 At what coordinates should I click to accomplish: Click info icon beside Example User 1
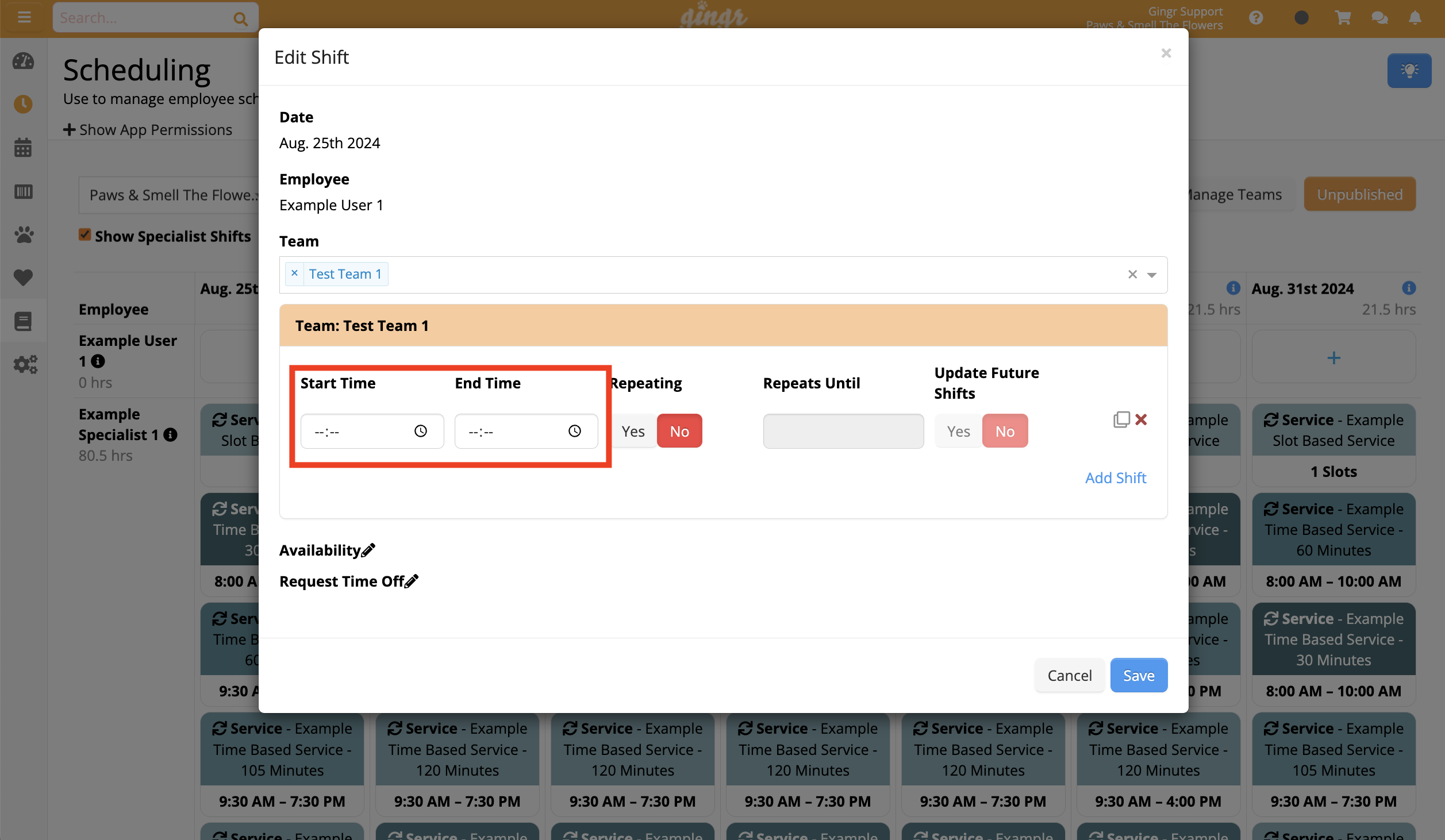[98, 361]
